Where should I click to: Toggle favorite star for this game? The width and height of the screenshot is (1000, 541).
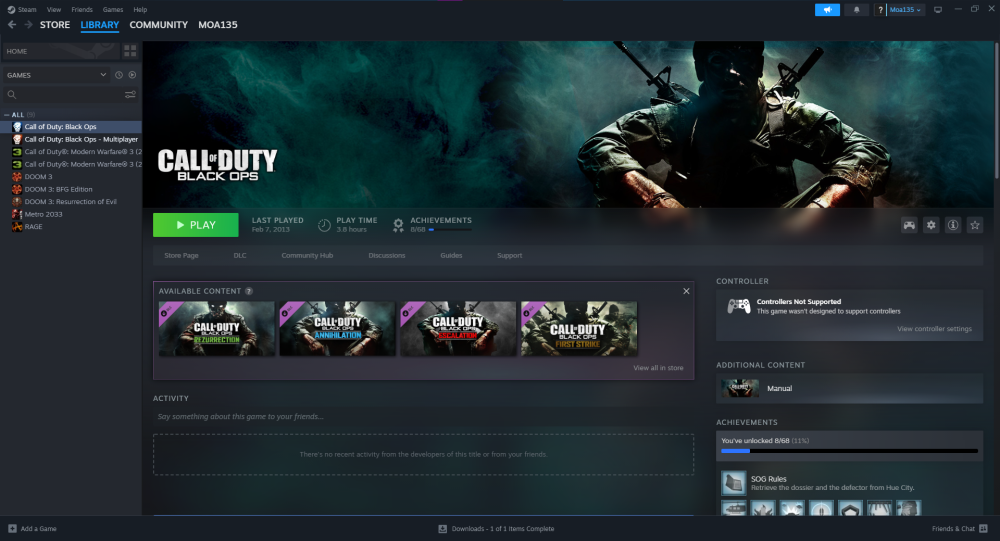[x=975, y=225]
